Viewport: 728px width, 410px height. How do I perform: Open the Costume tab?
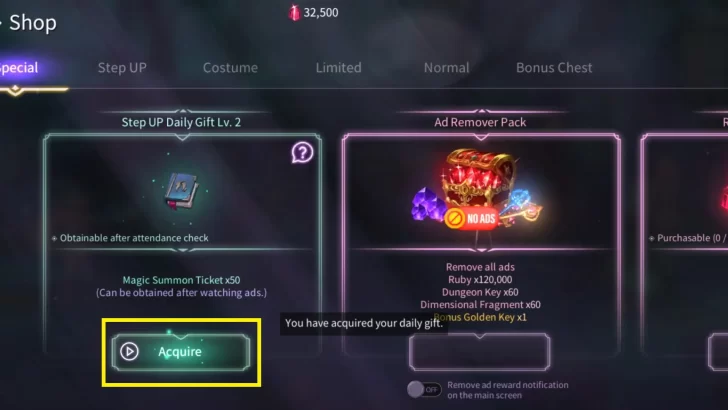click(230, 68)
